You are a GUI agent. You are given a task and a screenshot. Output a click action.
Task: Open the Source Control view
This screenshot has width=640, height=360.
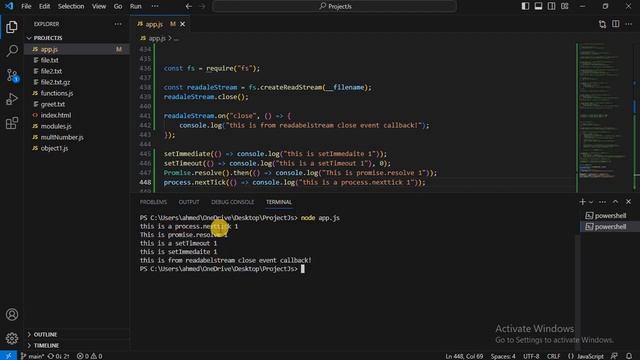tap(12, 75)
